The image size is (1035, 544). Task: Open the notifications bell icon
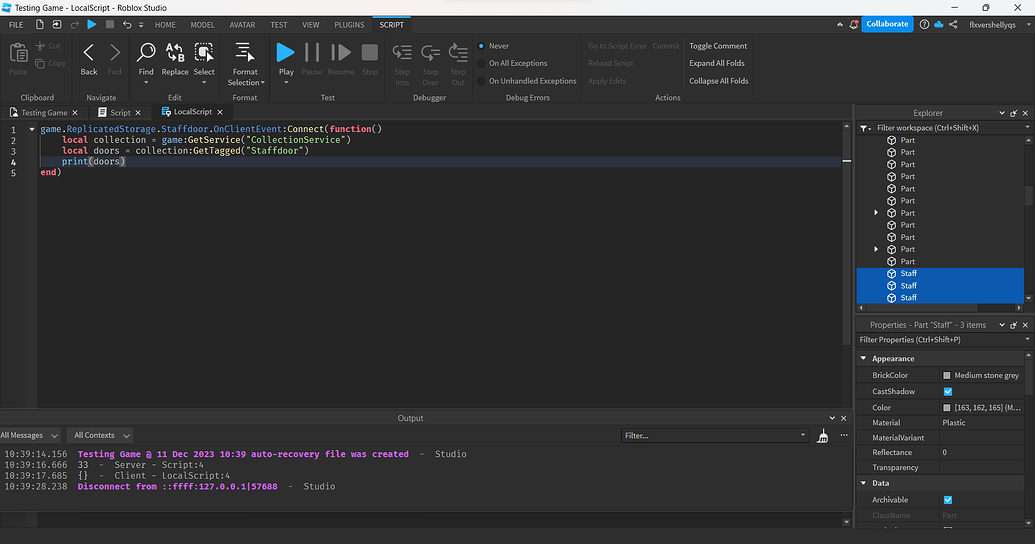(x=853, y=24)
